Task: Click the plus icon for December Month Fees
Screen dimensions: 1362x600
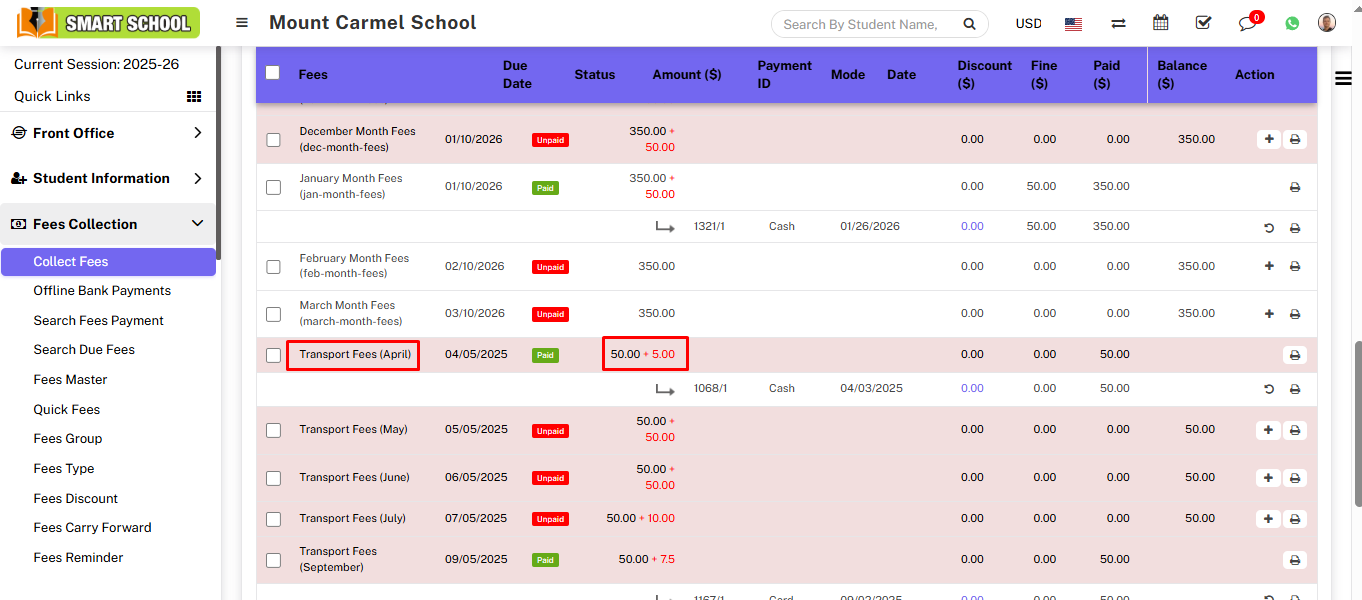Action: click(x=1268, y=139)
